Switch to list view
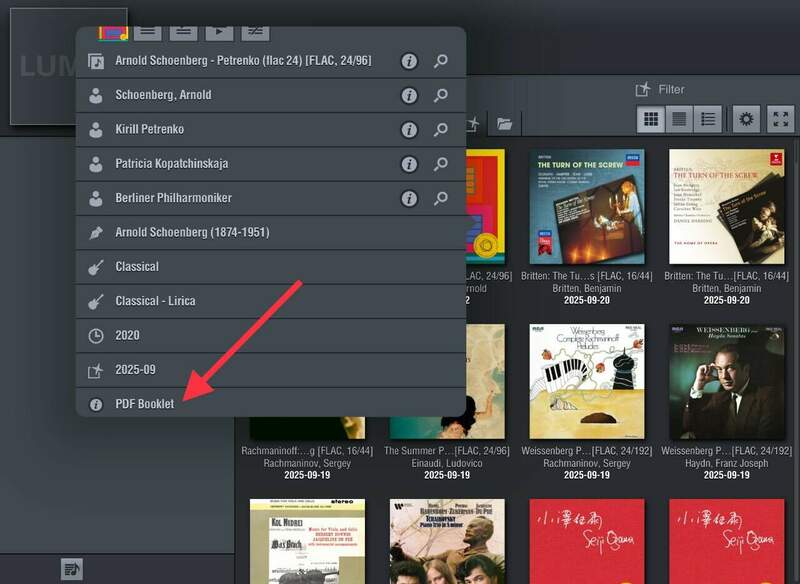The width and height of the screenshot is (800, 584). [x=709, y=119]
